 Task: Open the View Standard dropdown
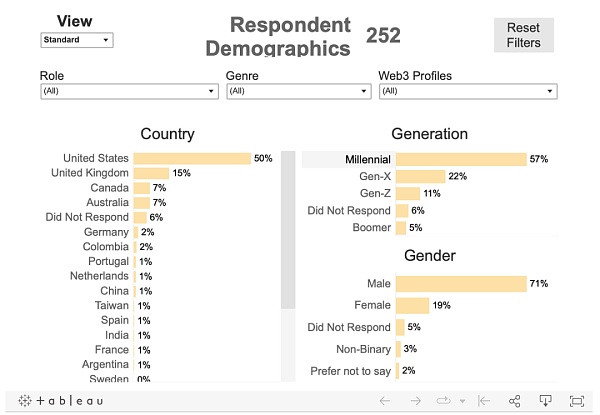(77, 40)
